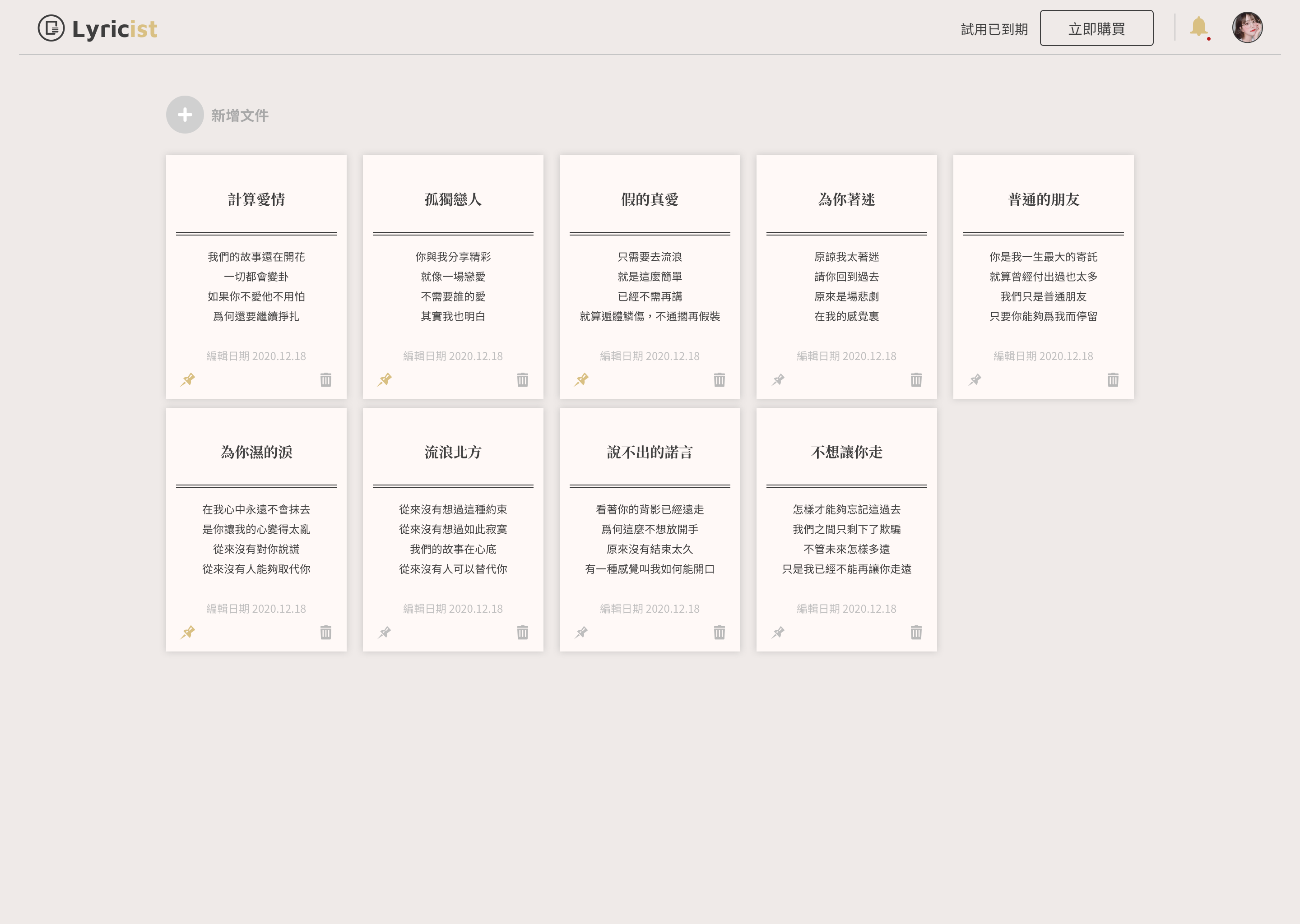Click the 試用已到期 status text
This screenshot has width=1300, height=924.
(994, 29)
